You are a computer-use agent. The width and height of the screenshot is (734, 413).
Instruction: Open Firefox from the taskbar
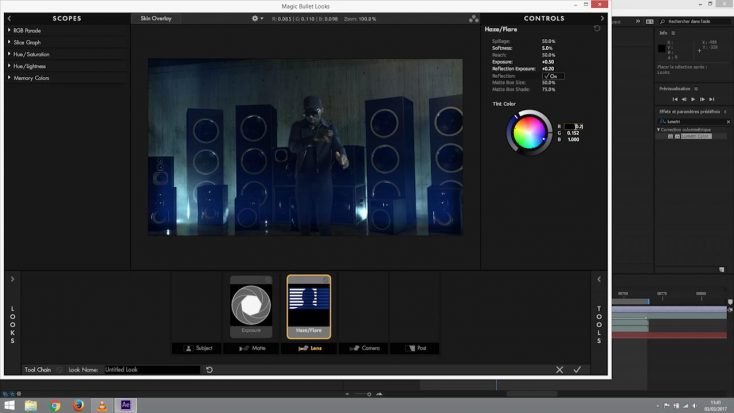(78, 405)
